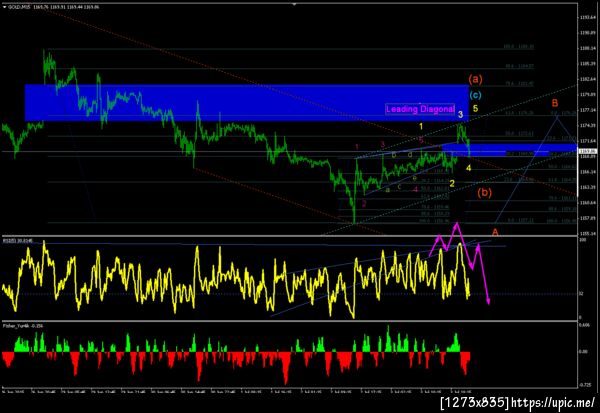Screen dimensions: 600x413
Task: Select the yellow '2' wave label
Action: [452, 184]
